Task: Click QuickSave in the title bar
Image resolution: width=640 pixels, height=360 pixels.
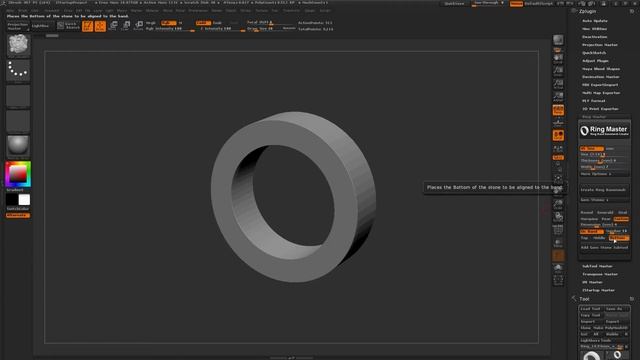Action: pyautogui.click(x=454, y=4)
